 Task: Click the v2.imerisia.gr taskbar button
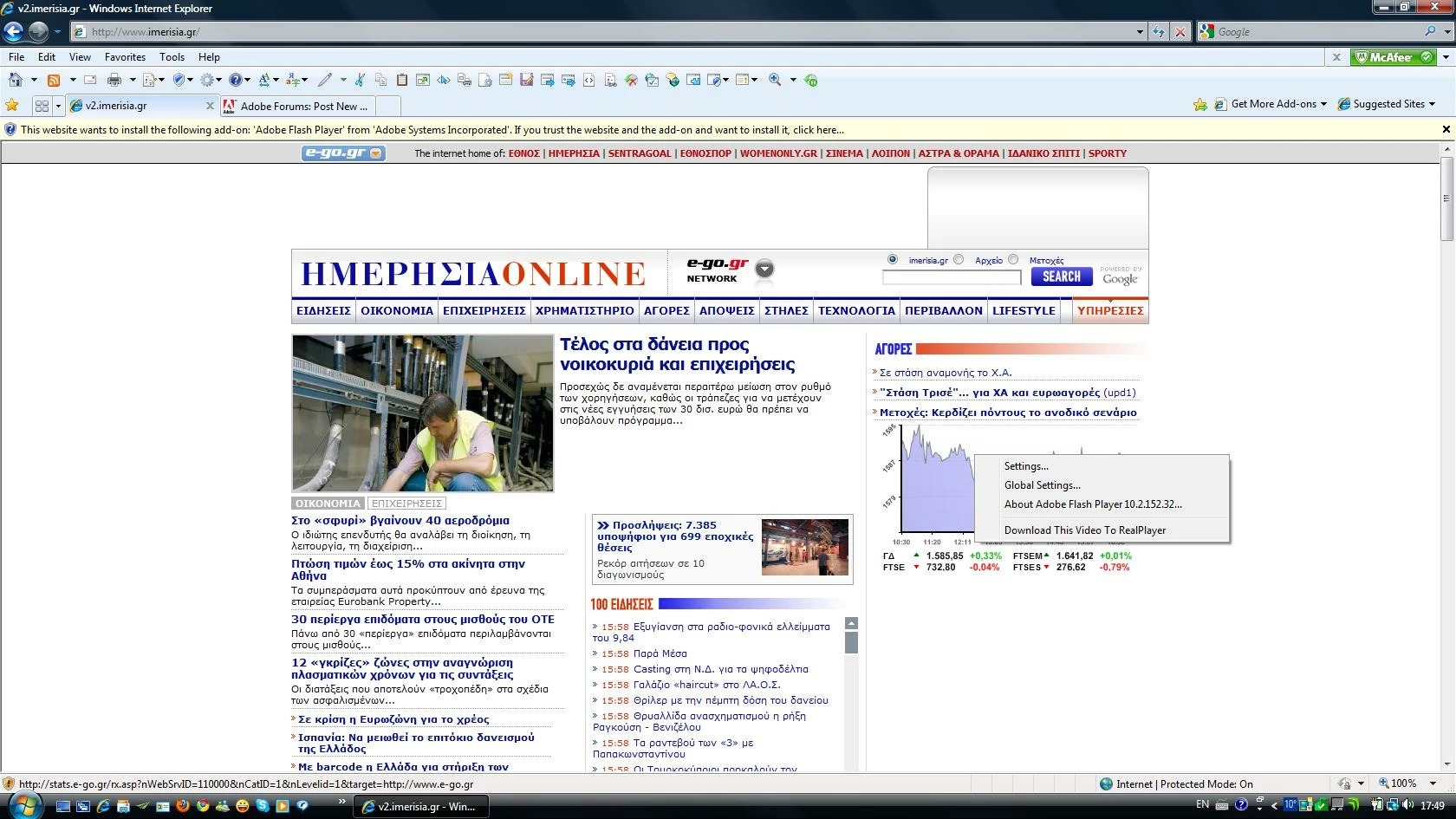click(x=421, y=806)
